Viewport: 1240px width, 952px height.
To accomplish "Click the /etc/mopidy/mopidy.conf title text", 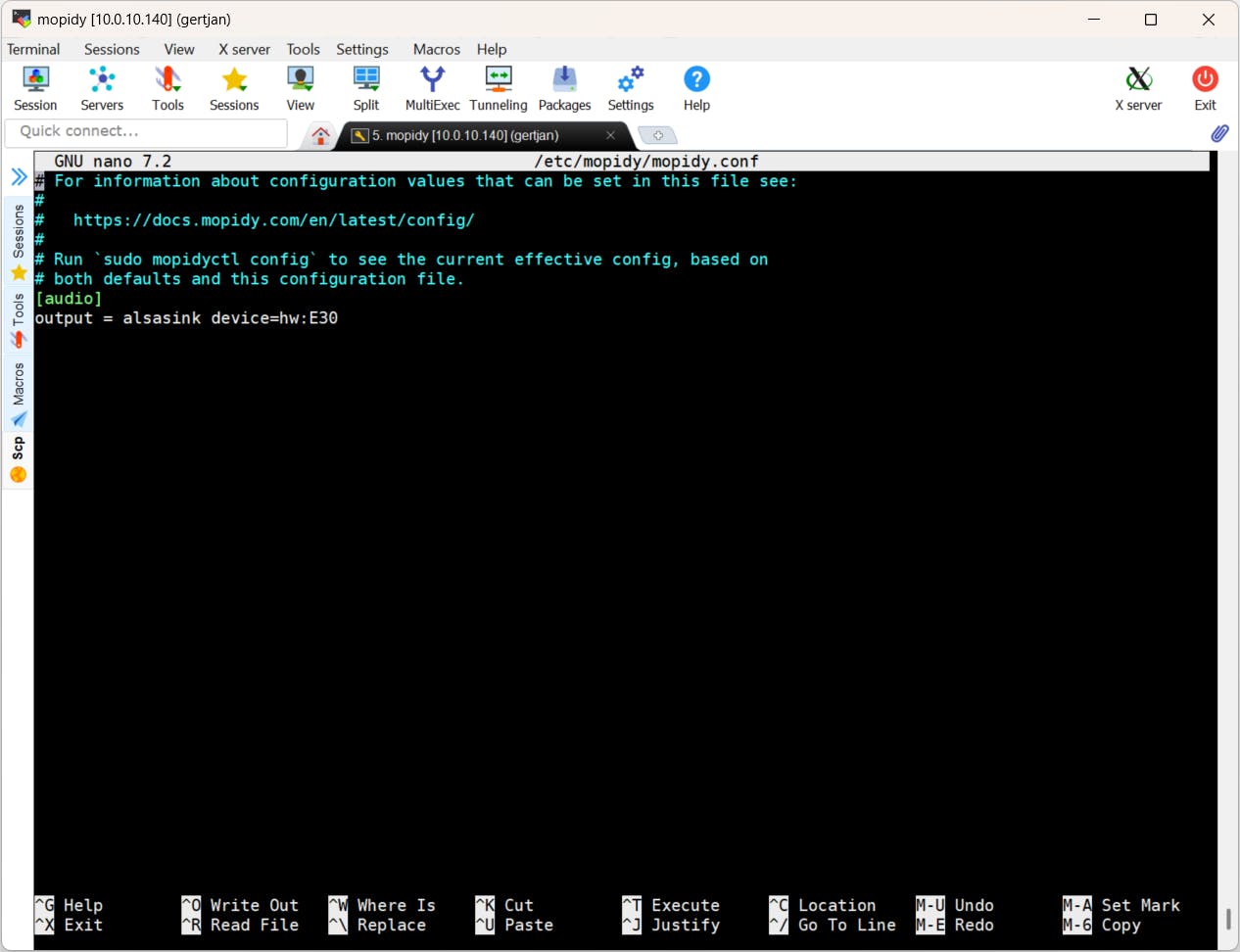I will click(646, 162).
